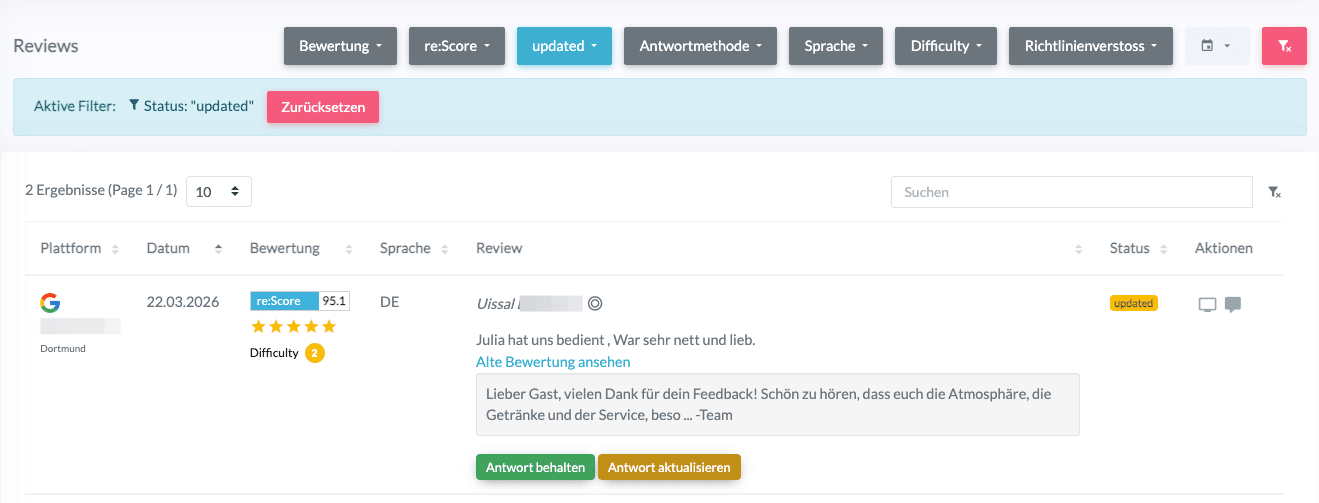The image size is (1319, 503).
Task: Click the clear-filter icon beside the search box
Action: [x=1274, y=192]
